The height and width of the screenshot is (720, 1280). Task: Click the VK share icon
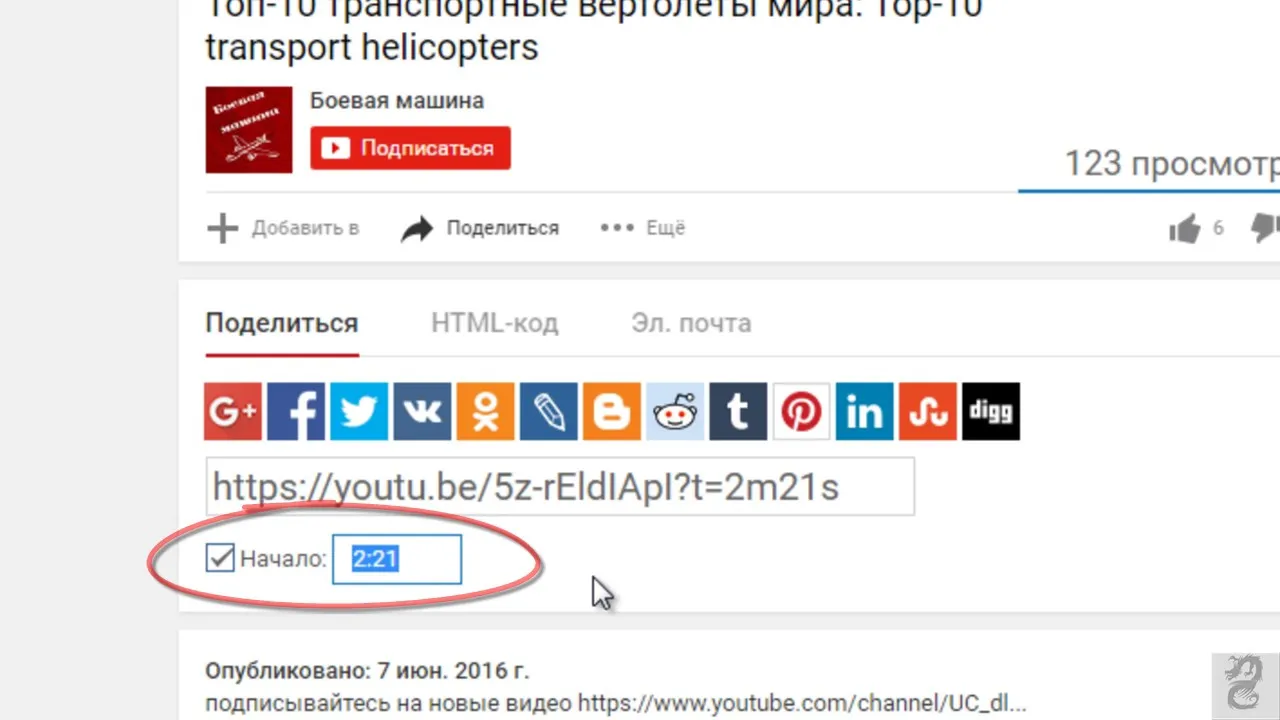422,411
